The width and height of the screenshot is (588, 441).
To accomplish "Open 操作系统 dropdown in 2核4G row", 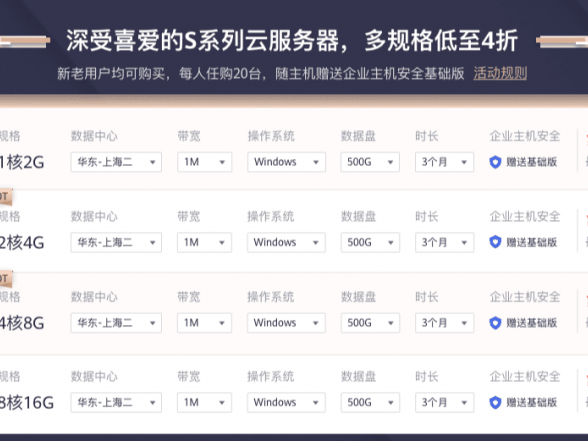I will point(286,242).
